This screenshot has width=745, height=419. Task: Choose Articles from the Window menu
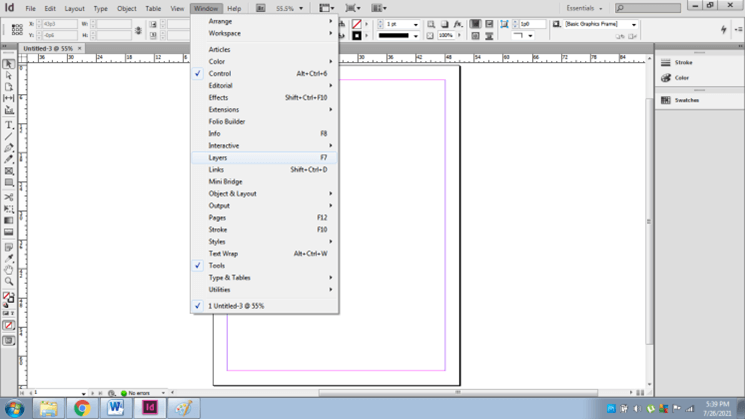click(x=265, y=49)
